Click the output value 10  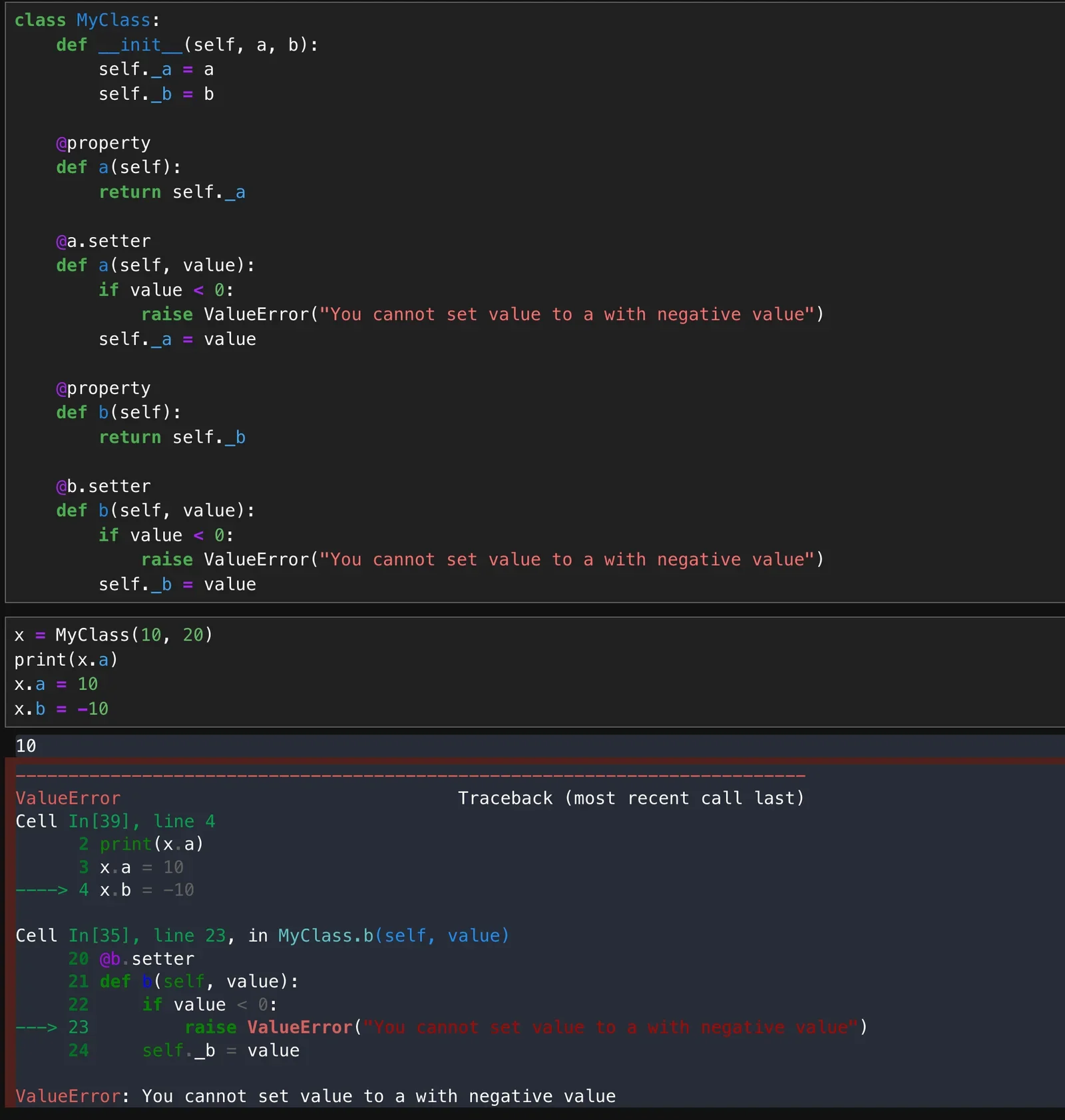click(x=26, y=745)
